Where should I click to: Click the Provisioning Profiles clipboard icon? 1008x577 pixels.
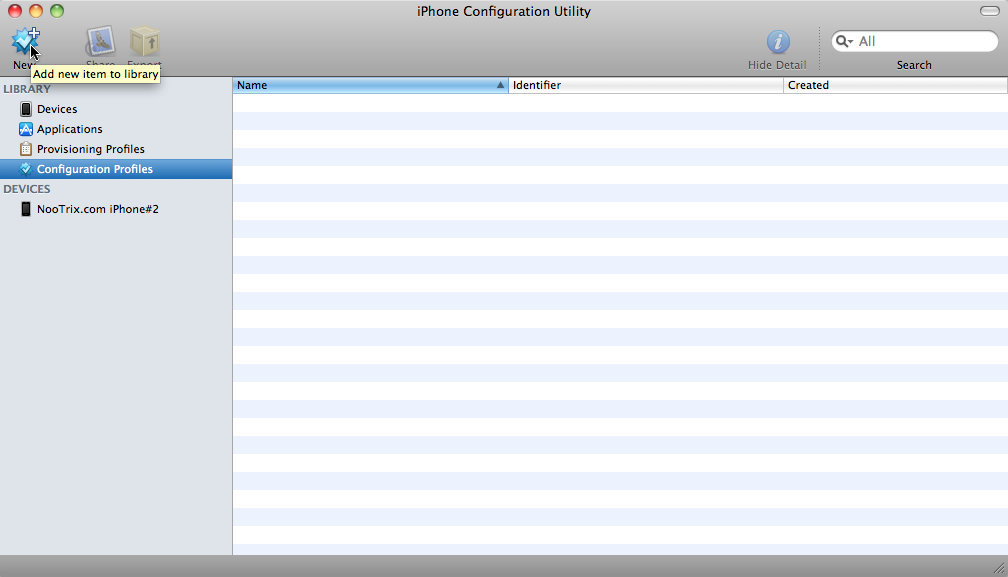point(26,149)
